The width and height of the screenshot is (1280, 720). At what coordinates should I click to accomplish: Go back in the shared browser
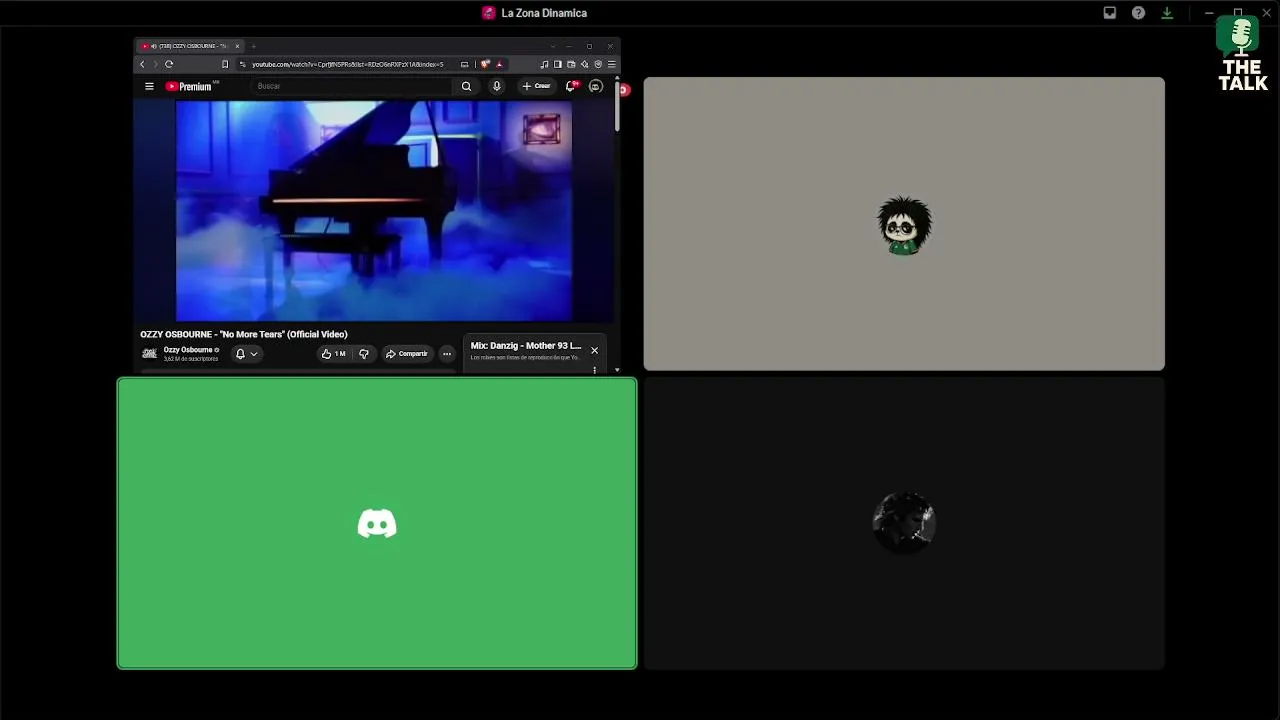[142, 64]
